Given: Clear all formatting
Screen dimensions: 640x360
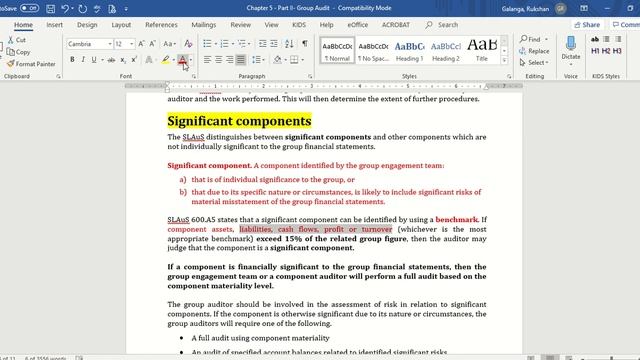Looking at the screenshot, I should pos(188,44).
